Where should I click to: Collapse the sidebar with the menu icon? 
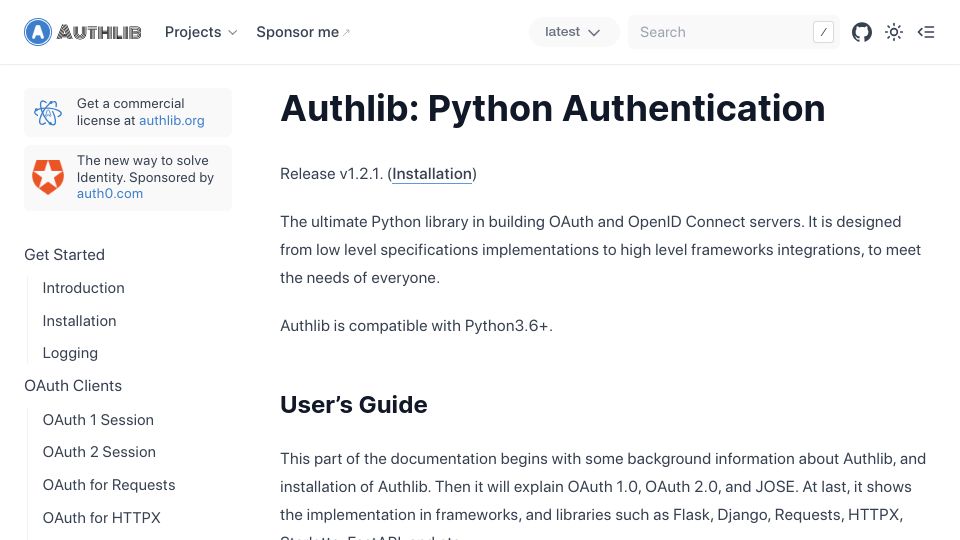(926, 32)
